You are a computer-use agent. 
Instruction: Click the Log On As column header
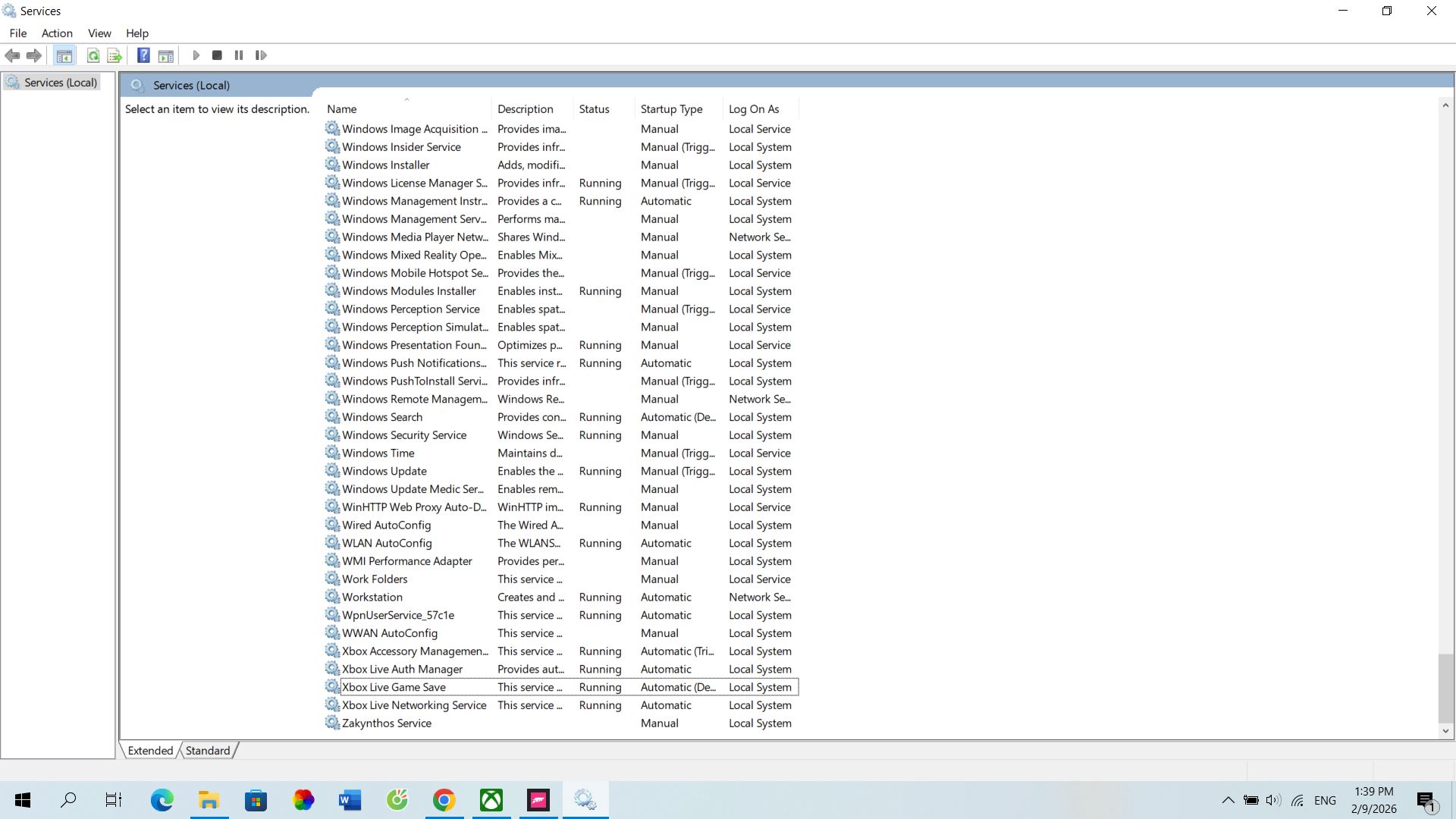click(x=754, y=109)
